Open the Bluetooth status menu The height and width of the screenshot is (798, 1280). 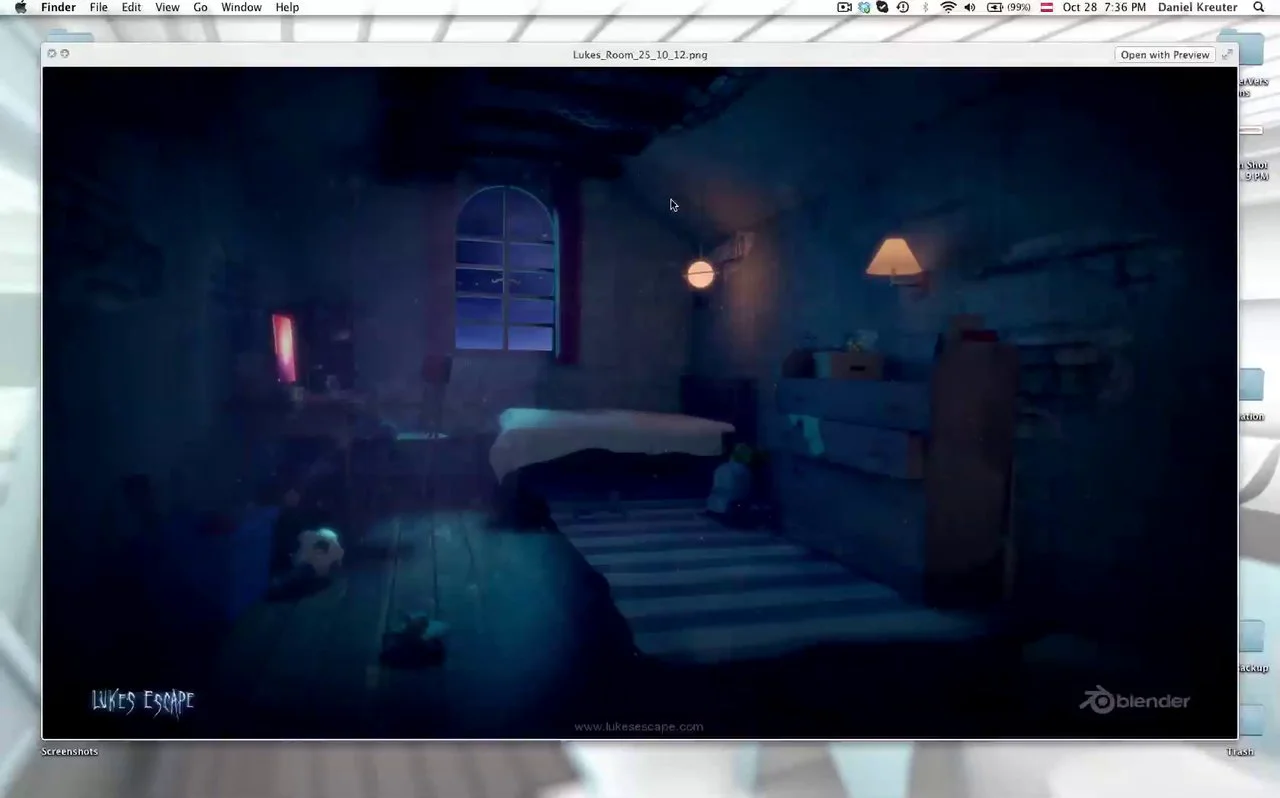925,7
